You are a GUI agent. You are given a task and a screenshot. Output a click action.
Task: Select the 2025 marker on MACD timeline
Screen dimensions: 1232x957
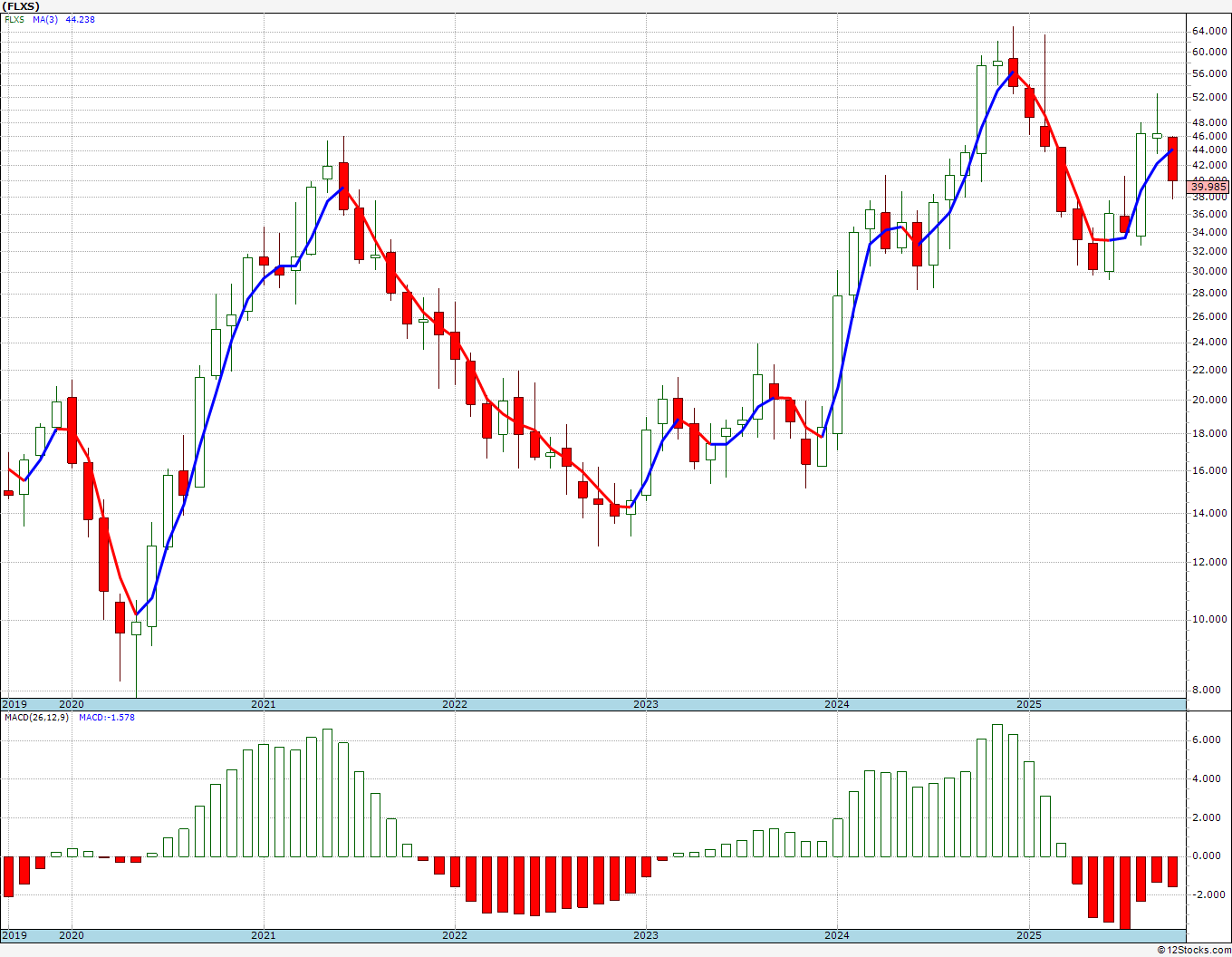[1028, 935]
